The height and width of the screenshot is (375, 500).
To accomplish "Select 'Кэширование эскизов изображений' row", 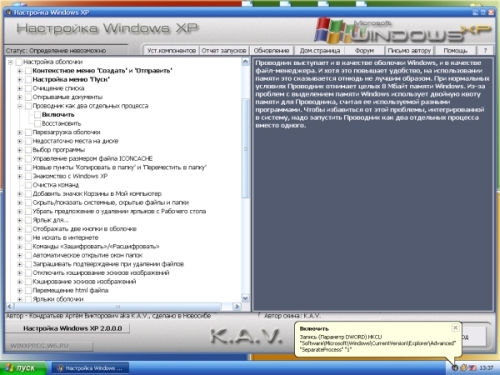I will click(x=84, y=282).
